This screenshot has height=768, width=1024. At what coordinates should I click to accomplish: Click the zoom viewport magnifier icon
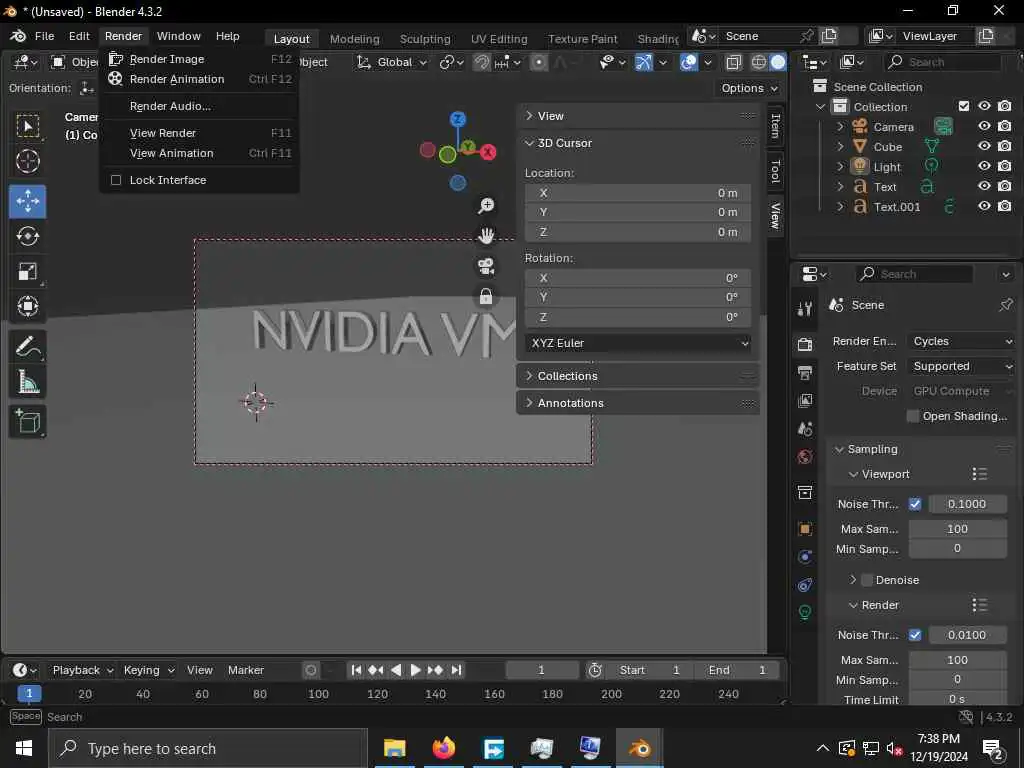point(486,206)
